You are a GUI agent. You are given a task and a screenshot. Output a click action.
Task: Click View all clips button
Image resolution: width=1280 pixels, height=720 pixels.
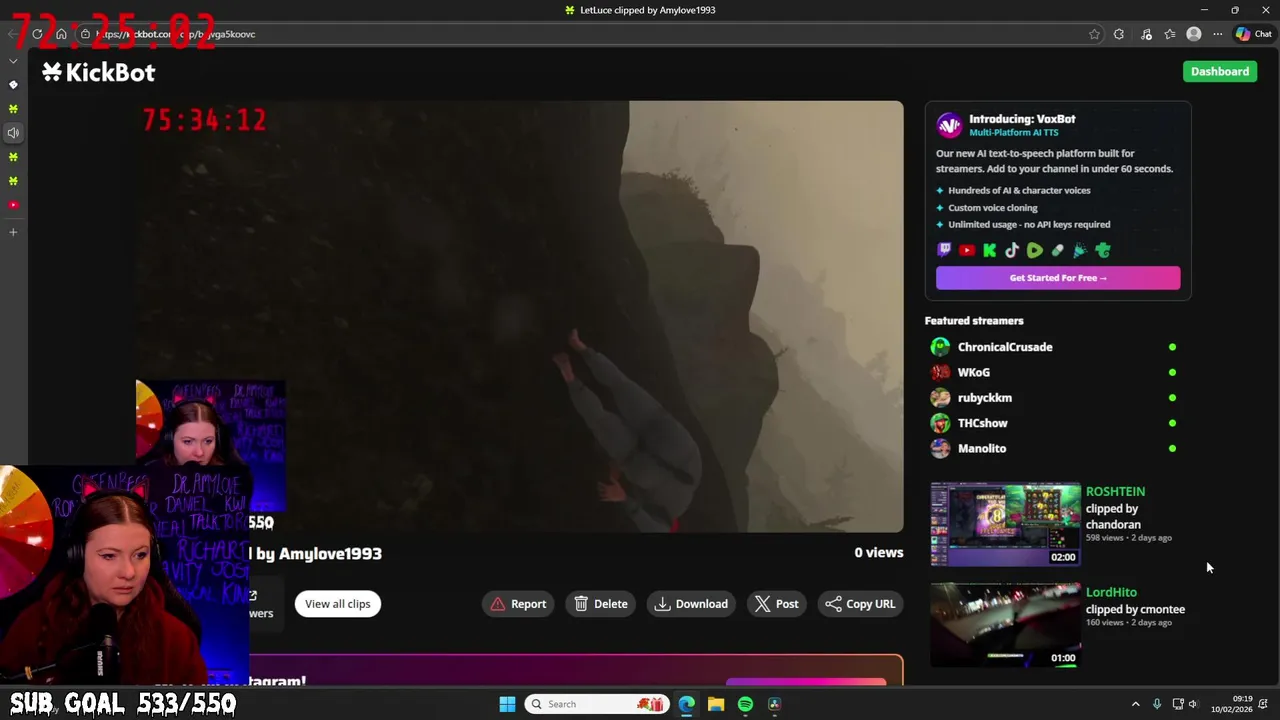pos(337,604)
